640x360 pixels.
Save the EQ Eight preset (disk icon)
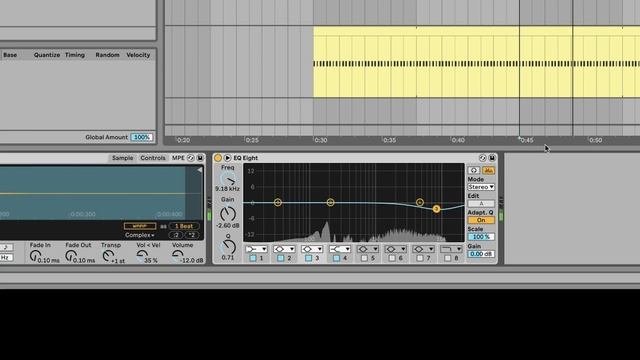pos(492,158)
